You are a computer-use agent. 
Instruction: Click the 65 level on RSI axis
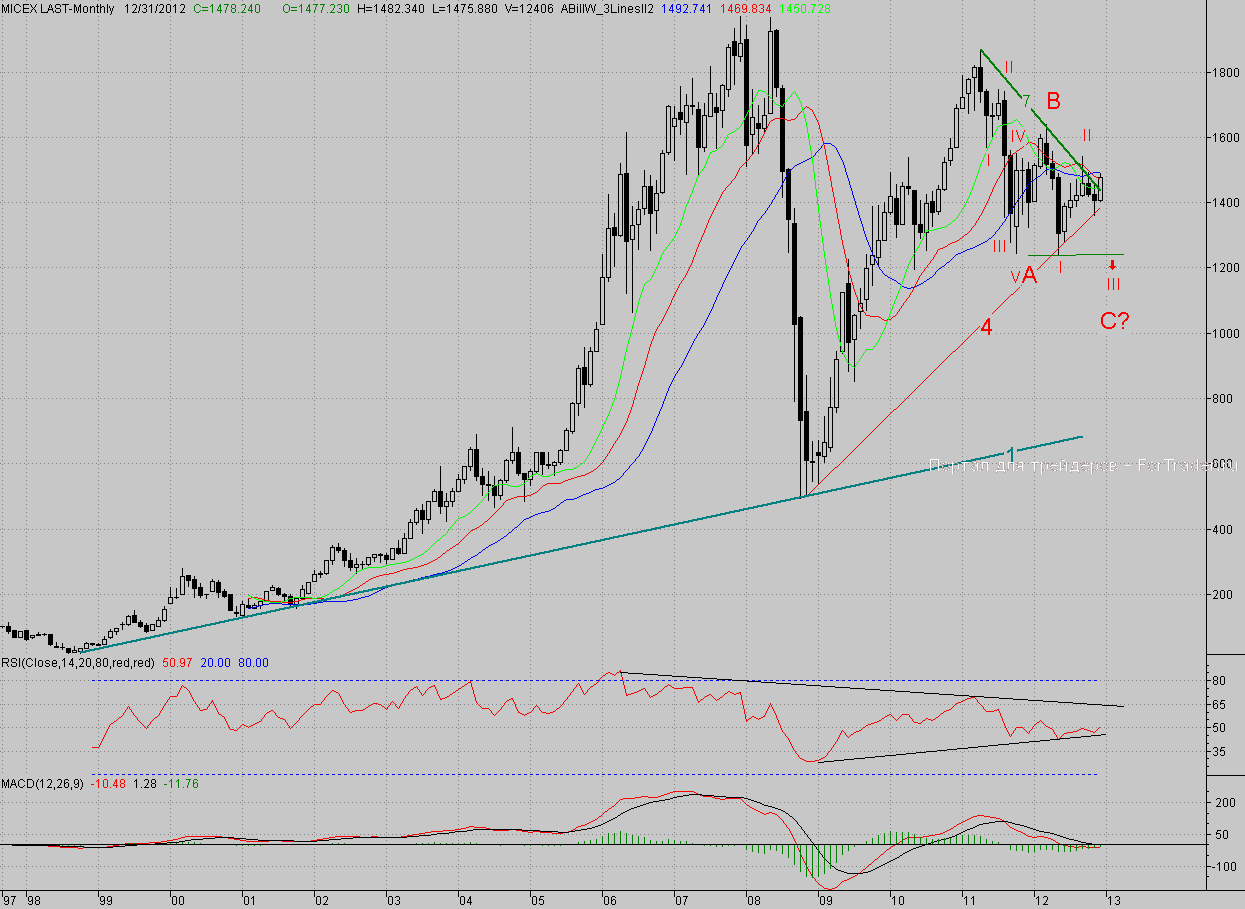[x=1217, y=705]
